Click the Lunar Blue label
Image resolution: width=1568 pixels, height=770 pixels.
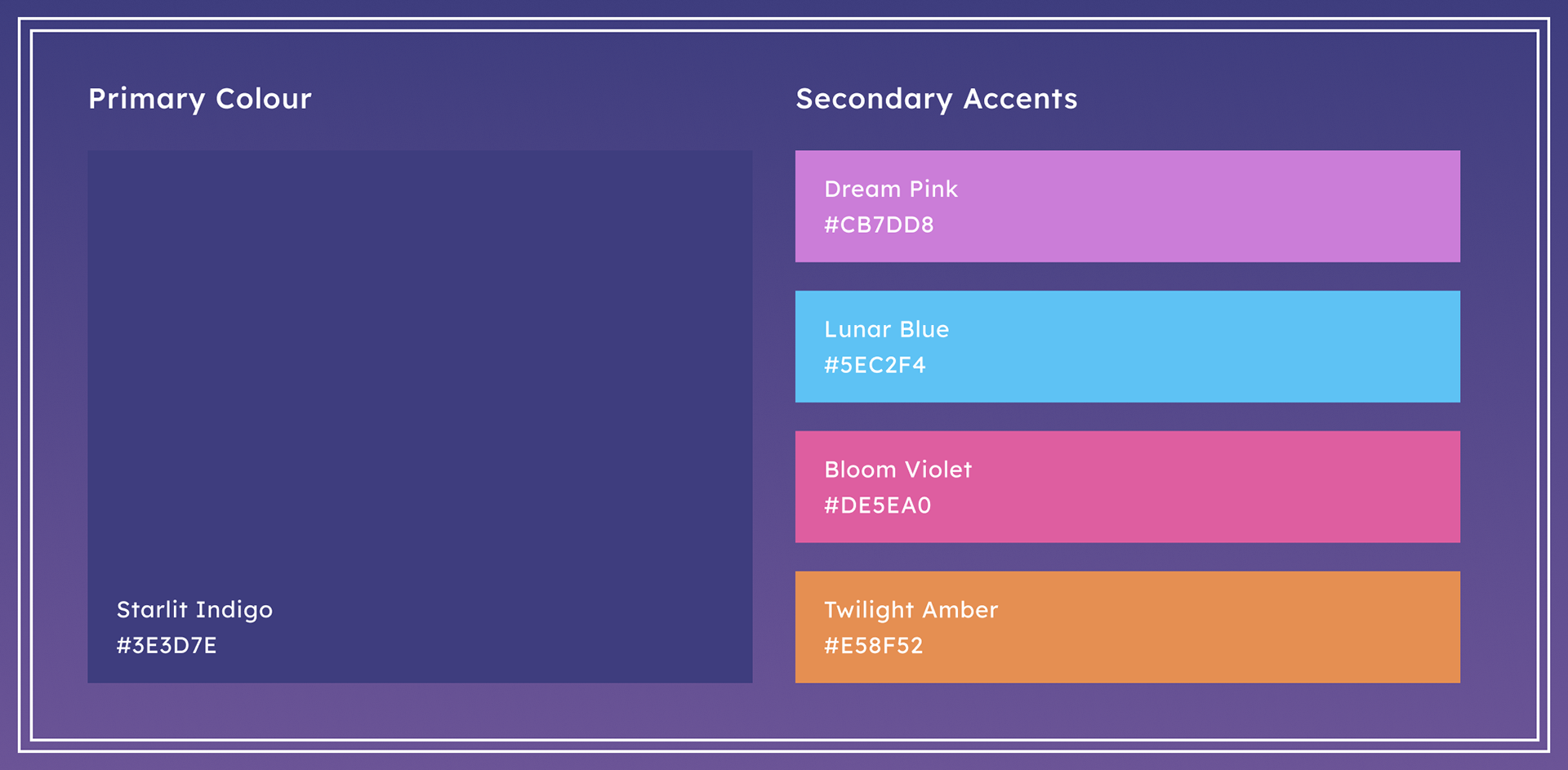point(887,329)
